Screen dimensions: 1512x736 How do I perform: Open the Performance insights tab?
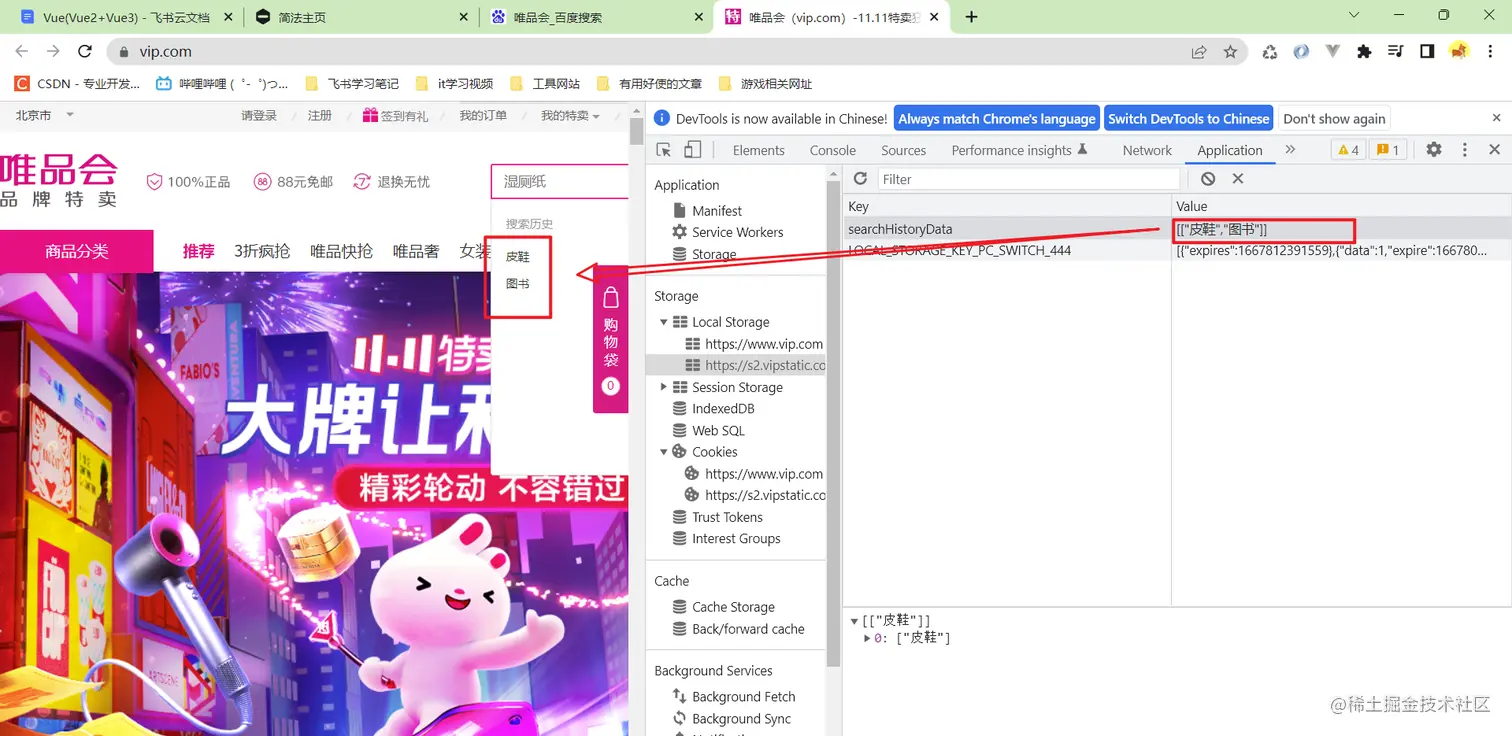click(x=1018, y=150)
